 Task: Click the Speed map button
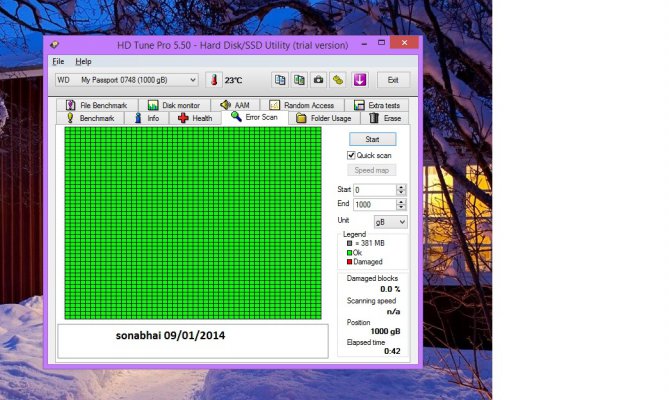[x=372, y=170]
